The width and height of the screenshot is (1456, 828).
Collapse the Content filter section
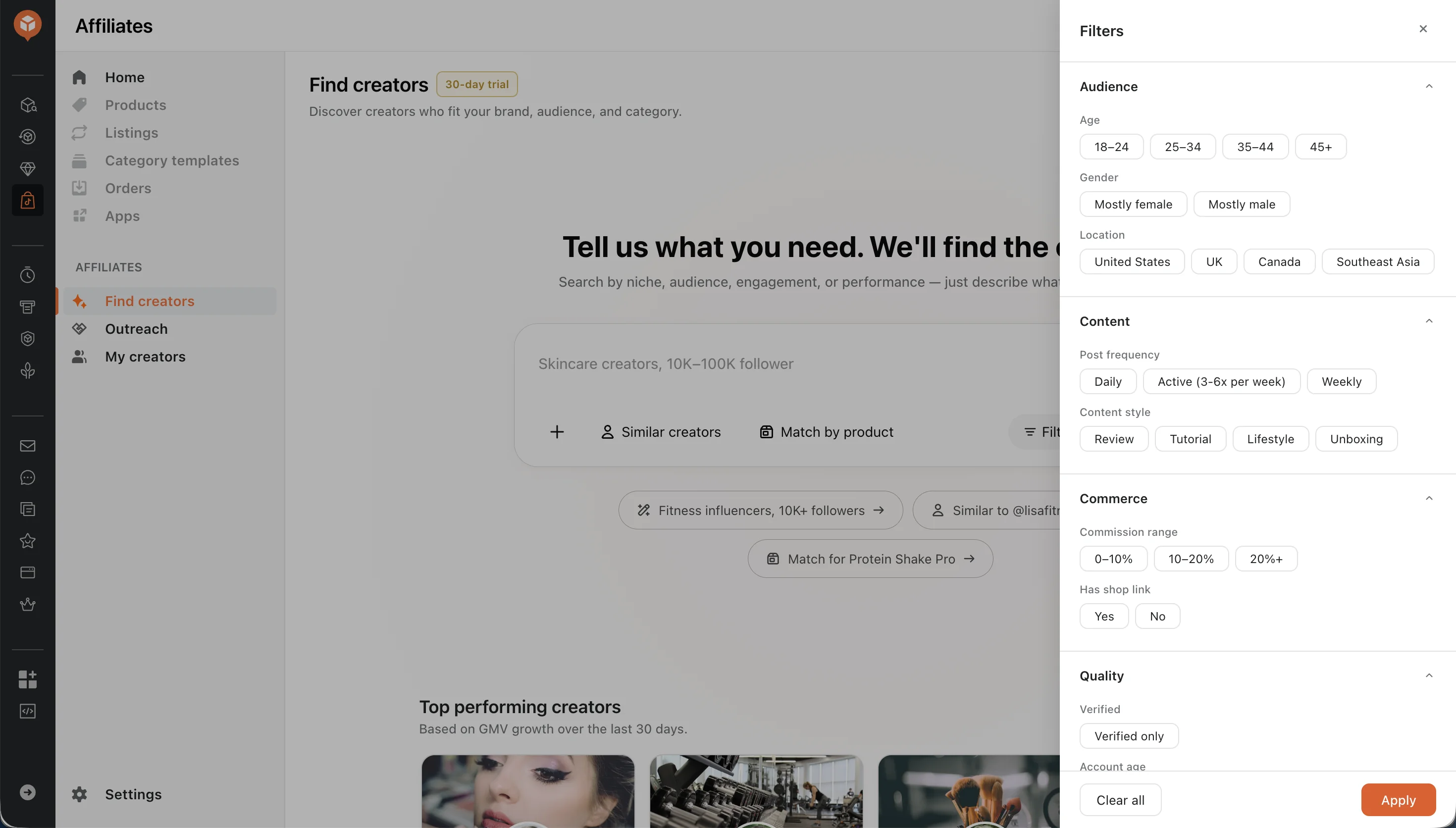[1429, 321]
